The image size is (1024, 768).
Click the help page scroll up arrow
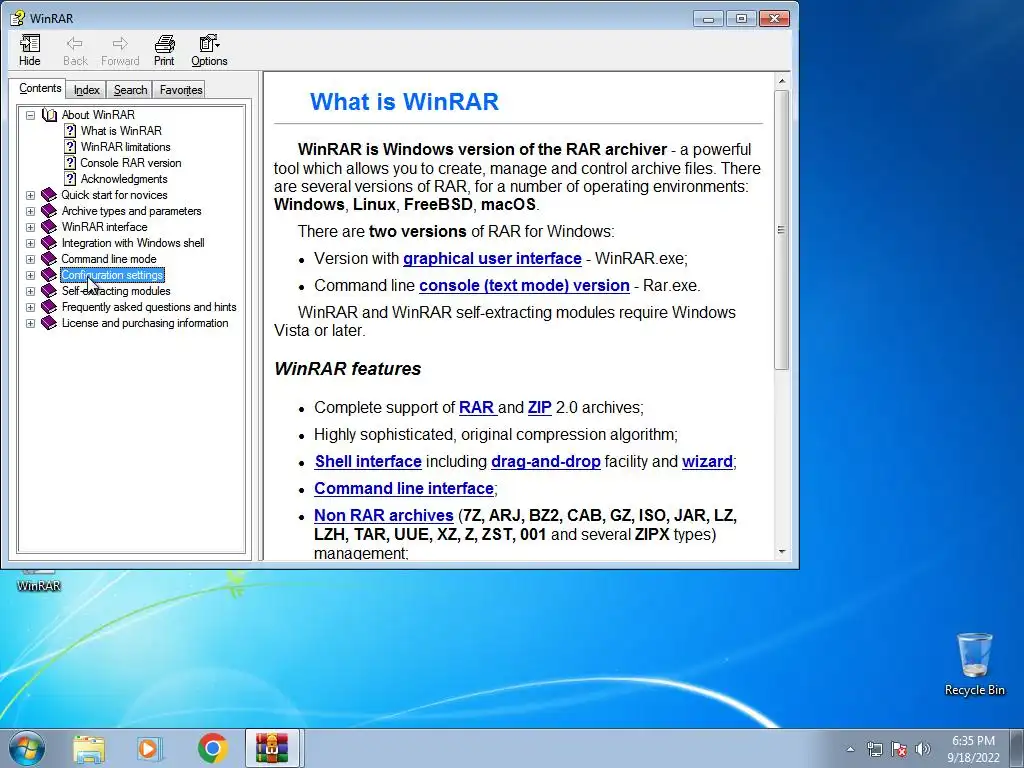point(782,81)
